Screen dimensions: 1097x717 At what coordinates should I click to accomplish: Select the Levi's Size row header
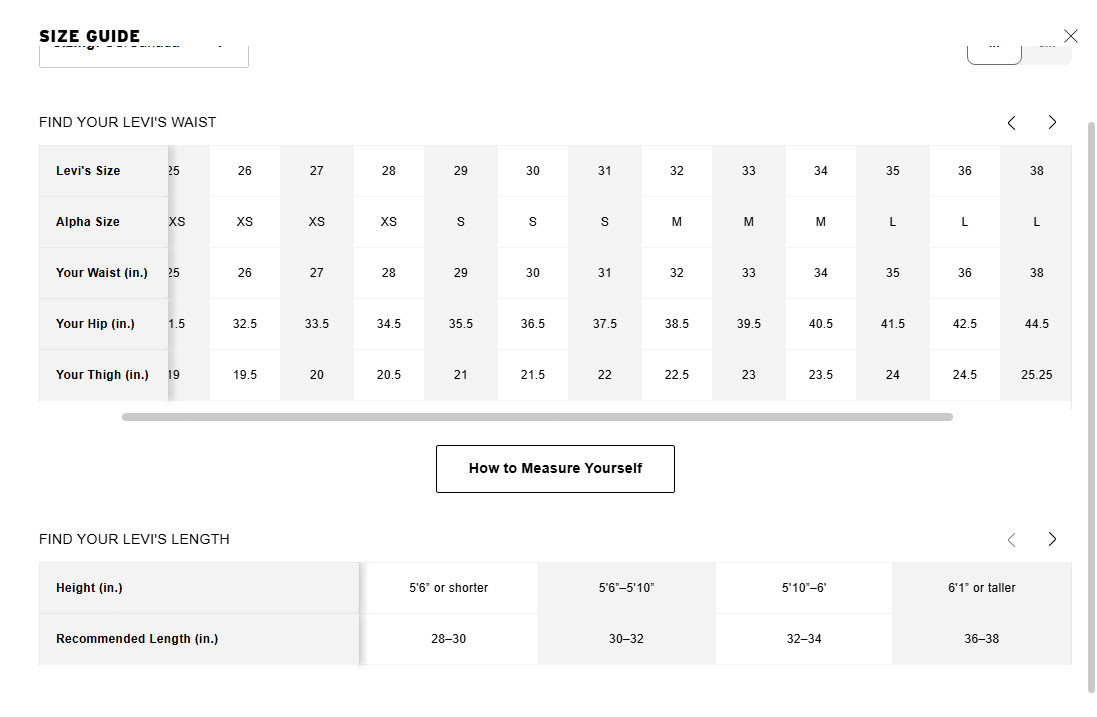104,171
